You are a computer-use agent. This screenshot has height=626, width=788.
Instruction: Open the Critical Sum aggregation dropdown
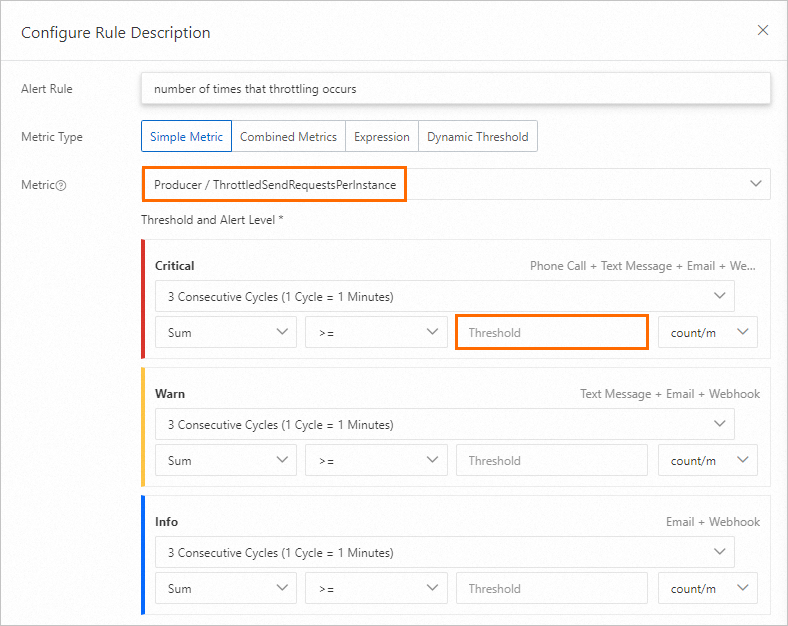click(226, 333)
